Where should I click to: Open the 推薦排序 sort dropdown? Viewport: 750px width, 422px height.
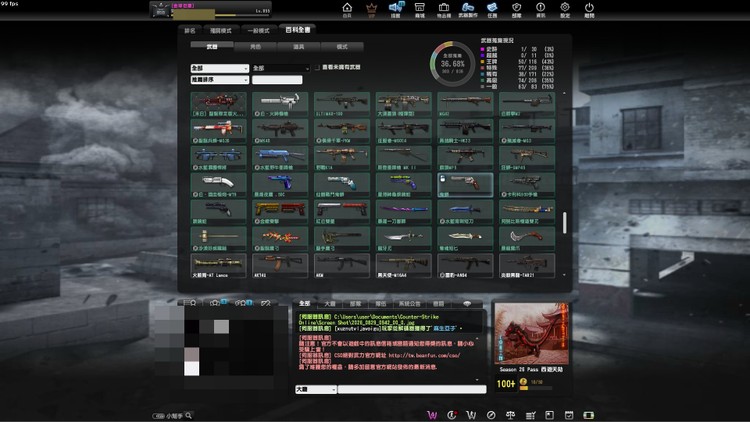pyautogui.click(x=220, y=79)
